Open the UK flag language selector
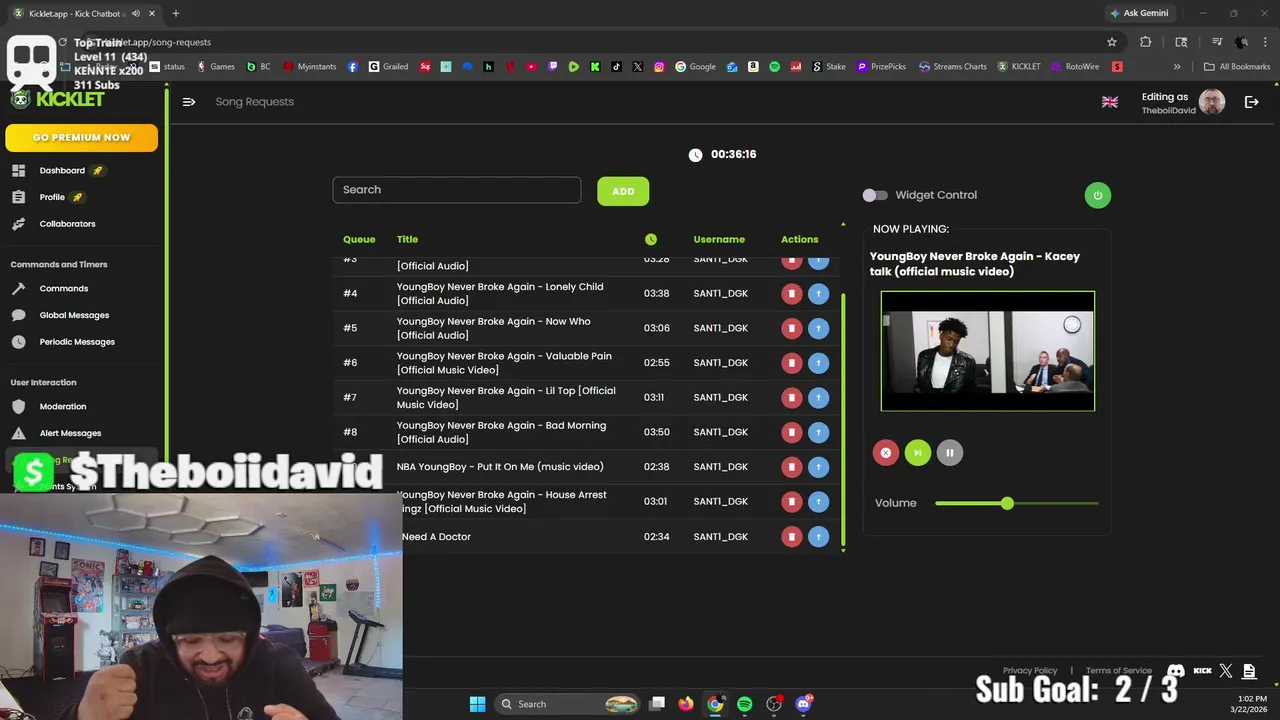The image size is (1280, 720). pyautogui.click(x=1110, y=102)
